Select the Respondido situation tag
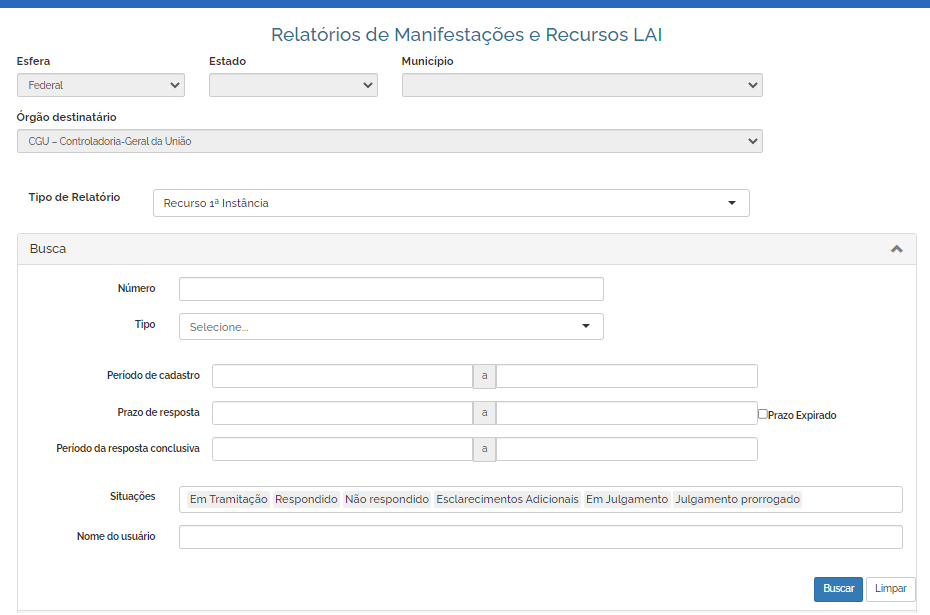 [306, 499]
